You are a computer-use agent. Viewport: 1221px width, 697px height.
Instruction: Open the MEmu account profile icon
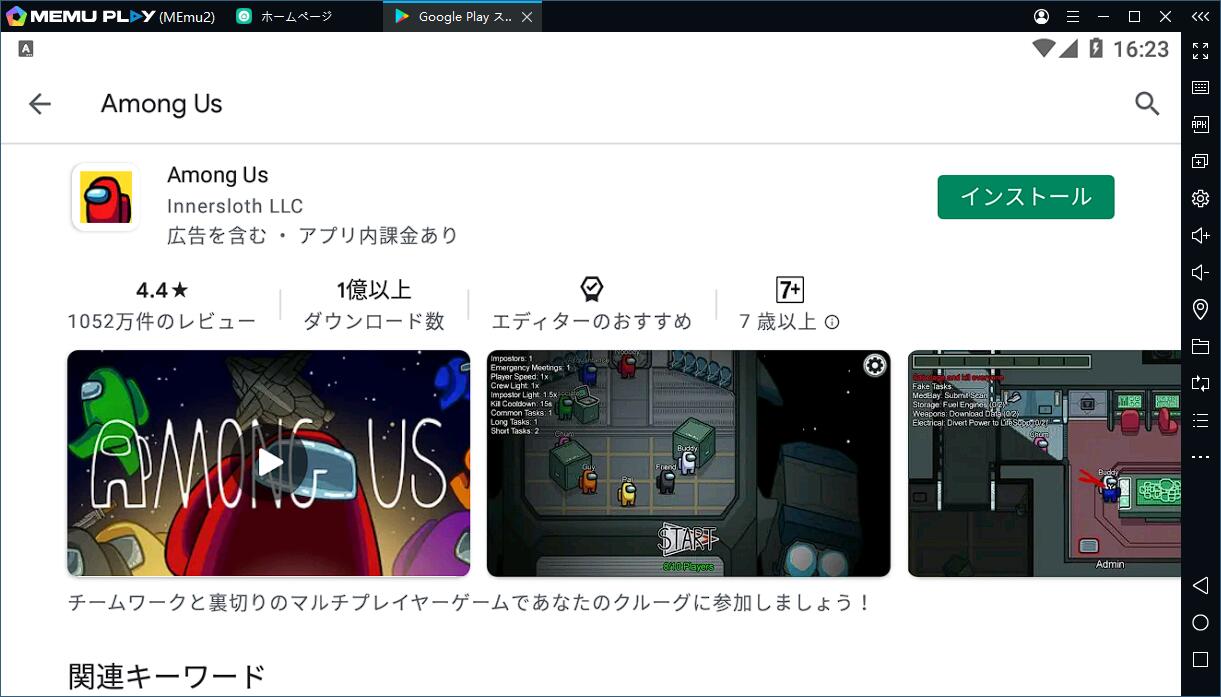[1042, 16]
